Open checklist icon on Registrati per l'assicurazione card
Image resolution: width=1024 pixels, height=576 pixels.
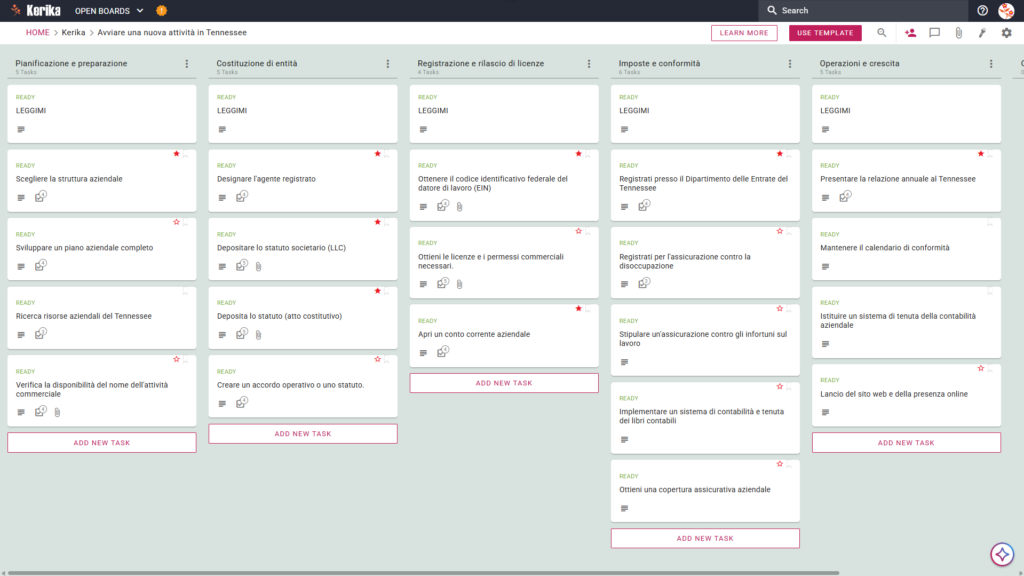(644, 283)
